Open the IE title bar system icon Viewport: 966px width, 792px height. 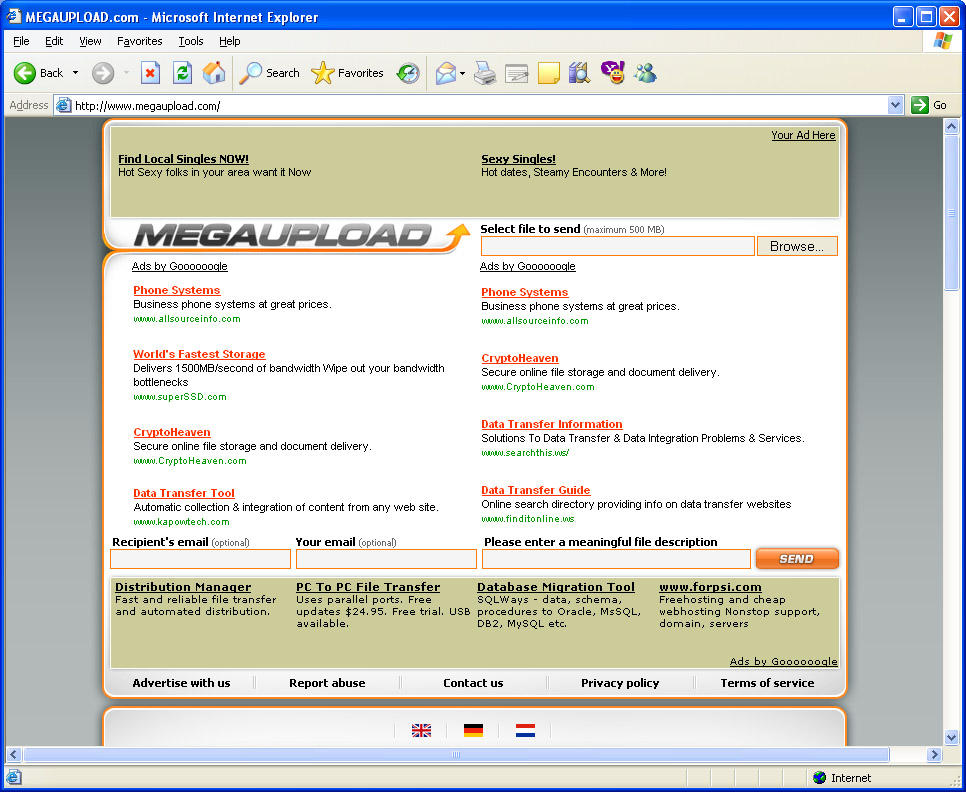click(x=13, y=16)
